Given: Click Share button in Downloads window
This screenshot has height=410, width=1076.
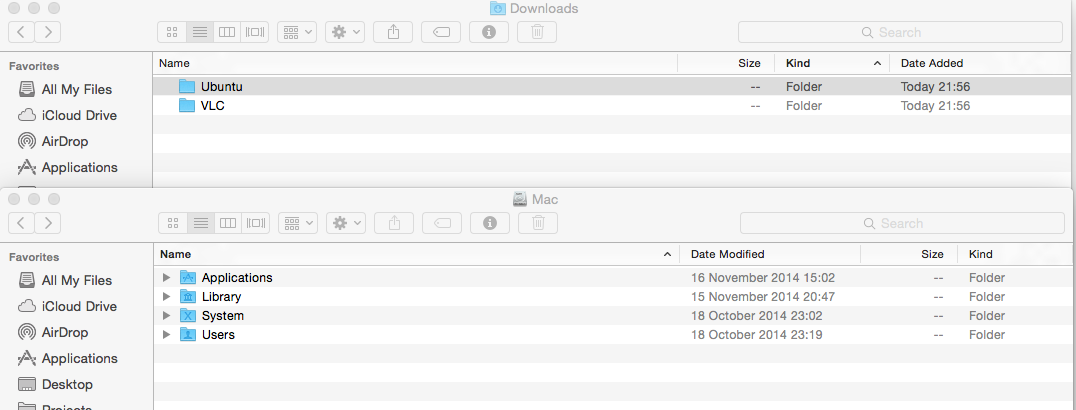Looking at the screenshot, I should [x=393, y=32].
